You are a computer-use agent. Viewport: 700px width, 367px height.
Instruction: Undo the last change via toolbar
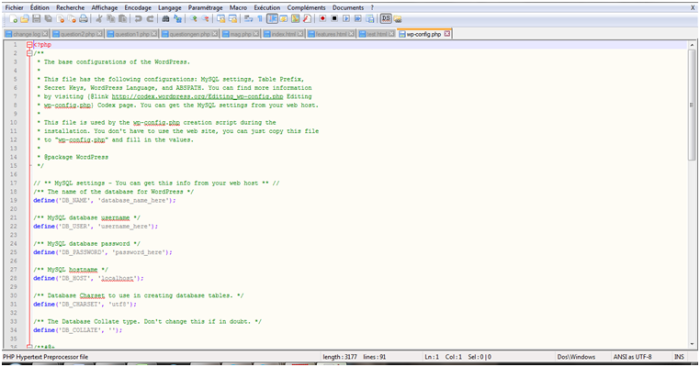138,19
